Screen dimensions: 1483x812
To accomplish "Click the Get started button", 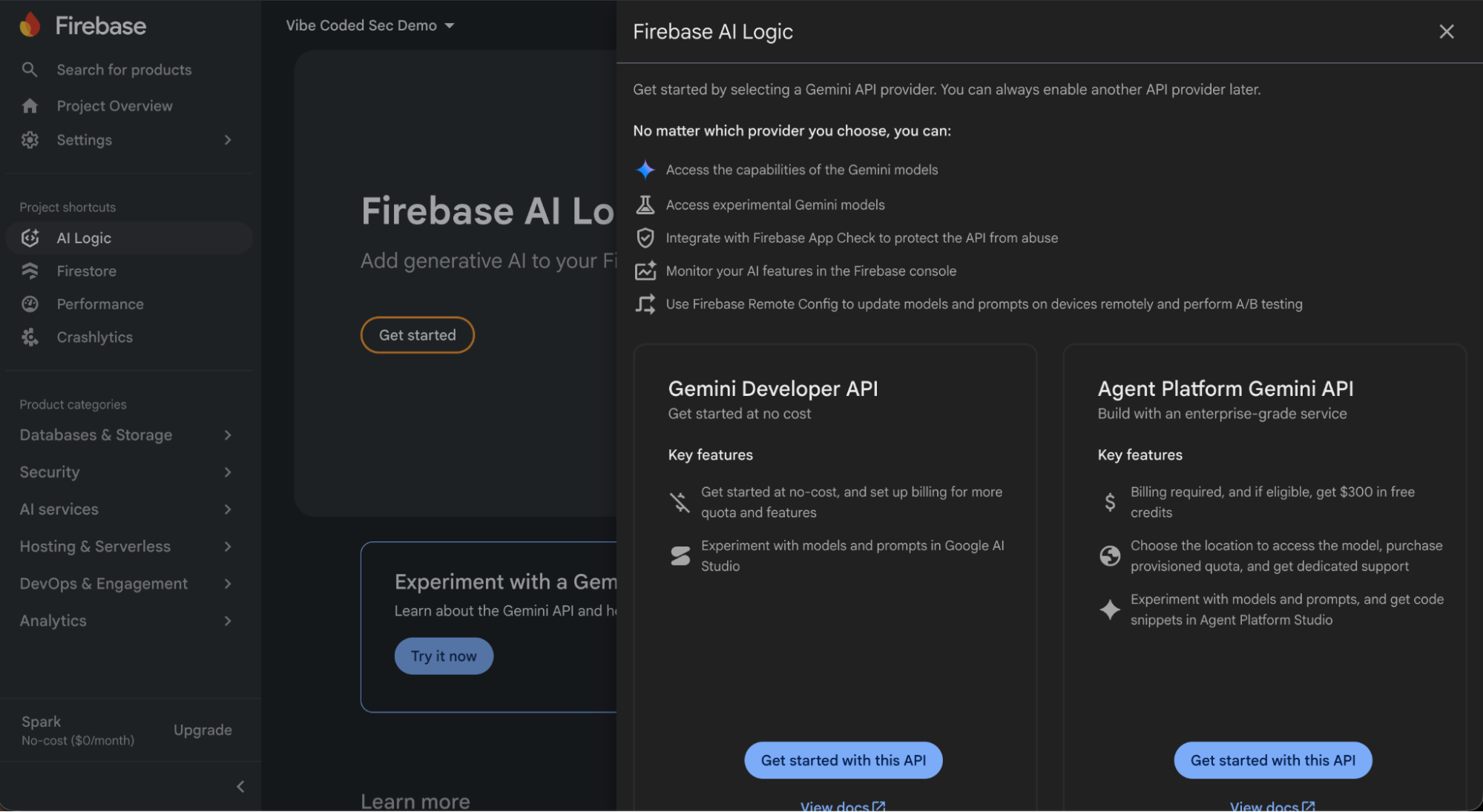I will (x=418, y=335).
